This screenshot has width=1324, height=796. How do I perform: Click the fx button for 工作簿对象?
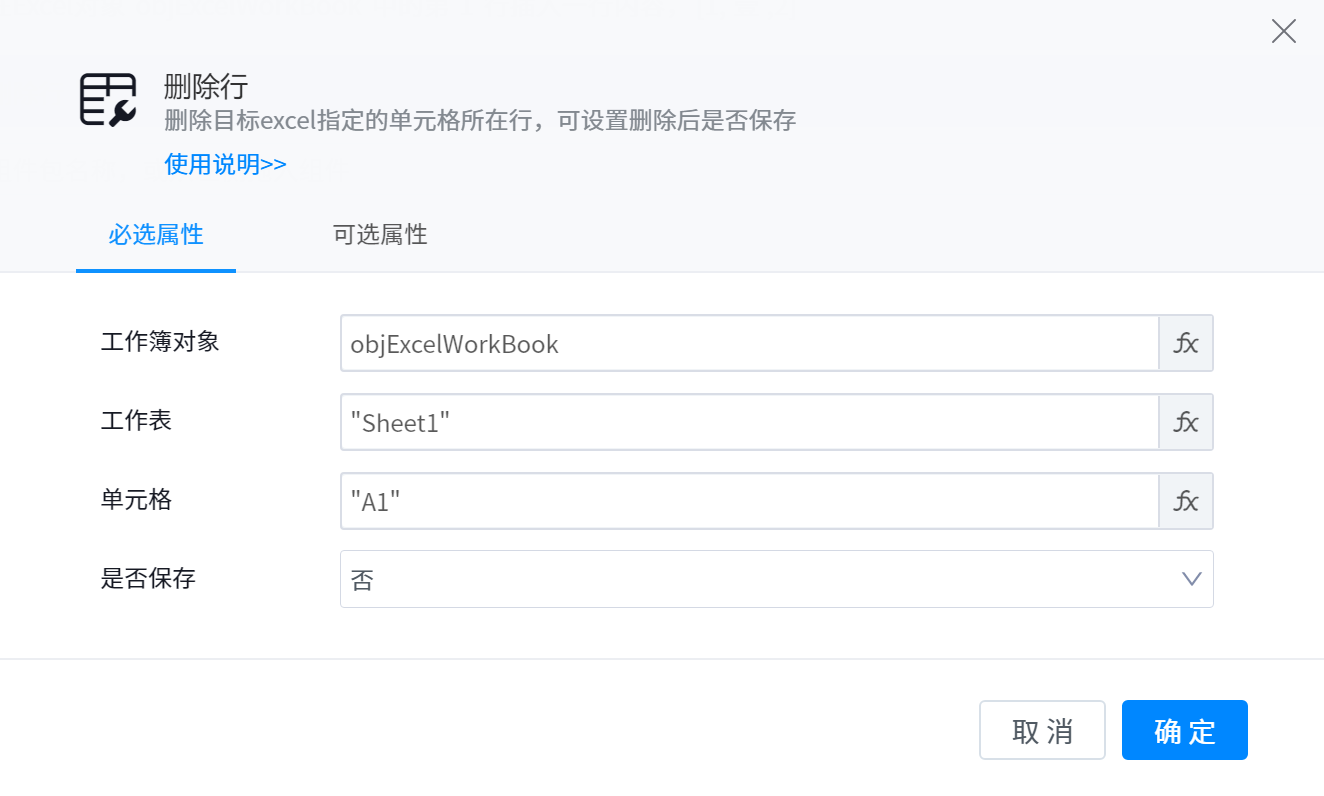click(1186, 344)
